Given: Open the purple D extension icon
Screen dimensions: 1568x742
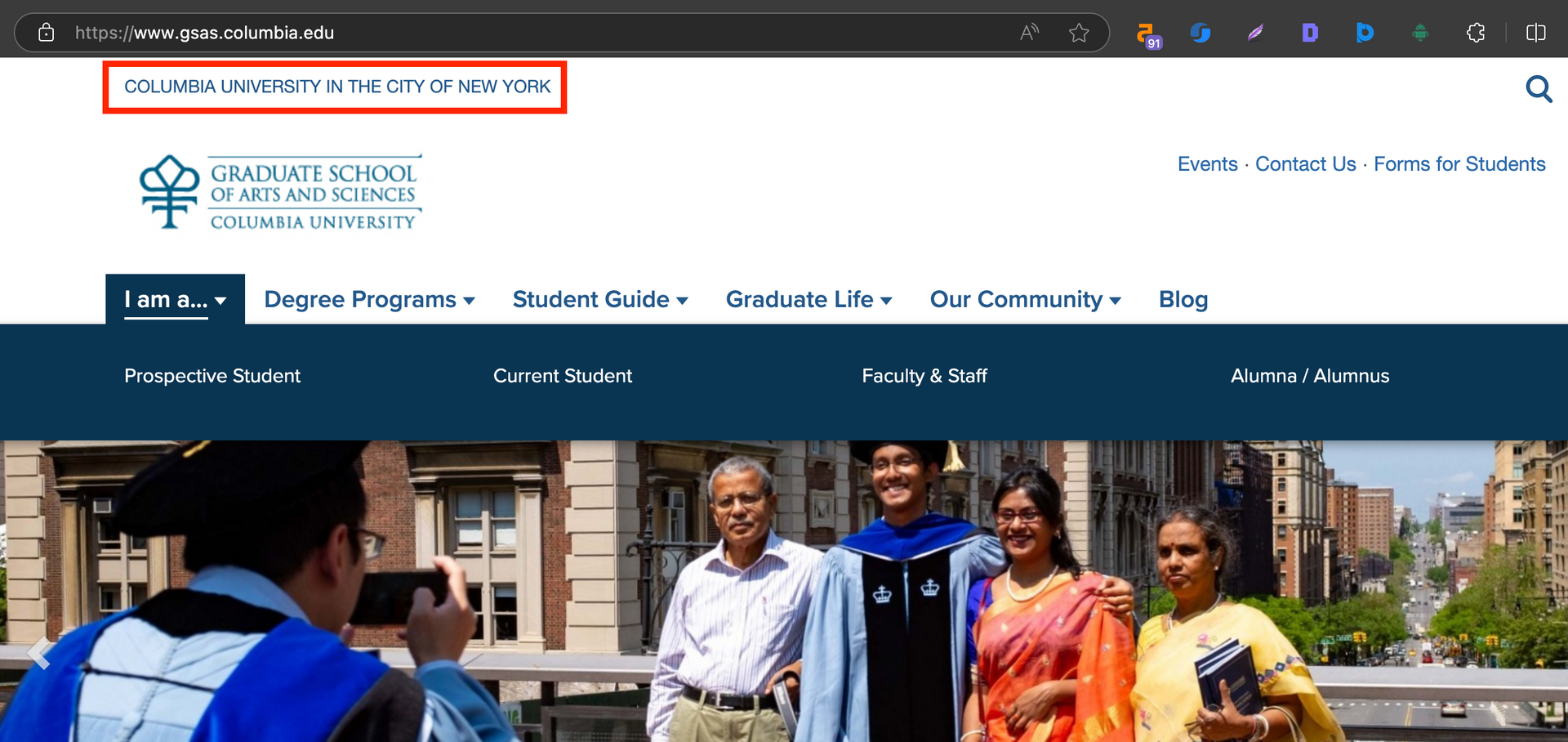Looking at the screenshot, I should coord(1310,33).
